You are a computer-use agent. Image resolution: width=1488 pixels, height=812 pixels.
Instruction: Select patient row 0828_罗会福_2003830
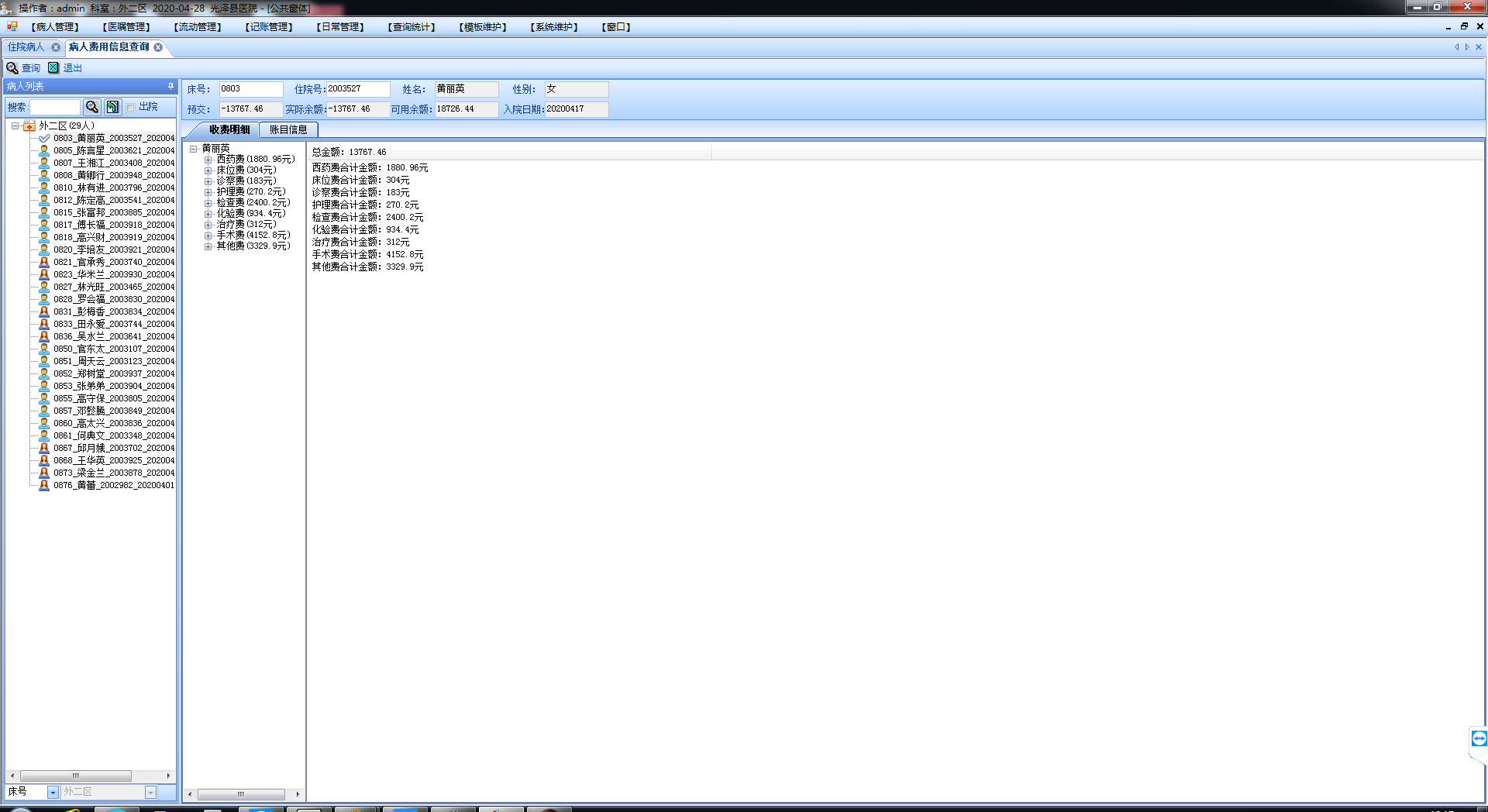[114, 299]
